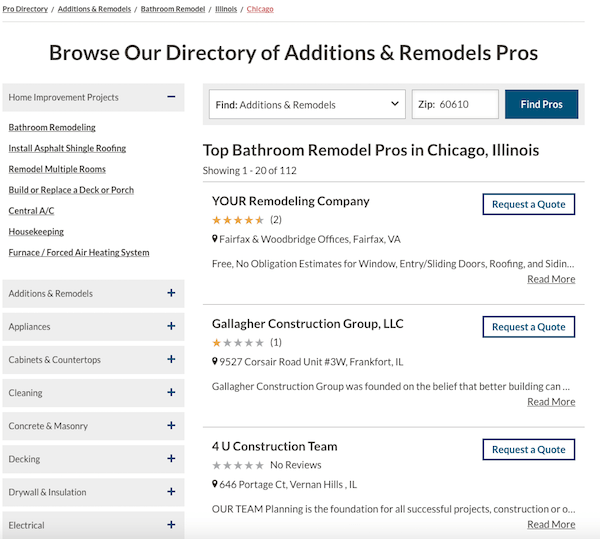Read More about 4 U Construction Team
The width and height of the screenshot is (600, 539).
pos(551,524)
